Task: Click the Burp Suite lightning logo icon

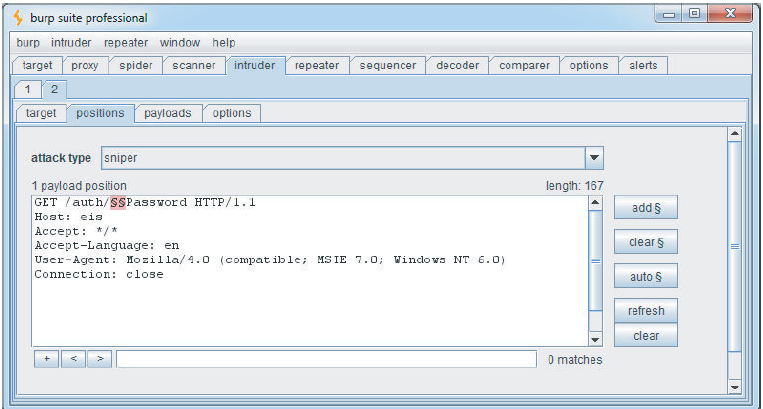Action: point(18,18)
